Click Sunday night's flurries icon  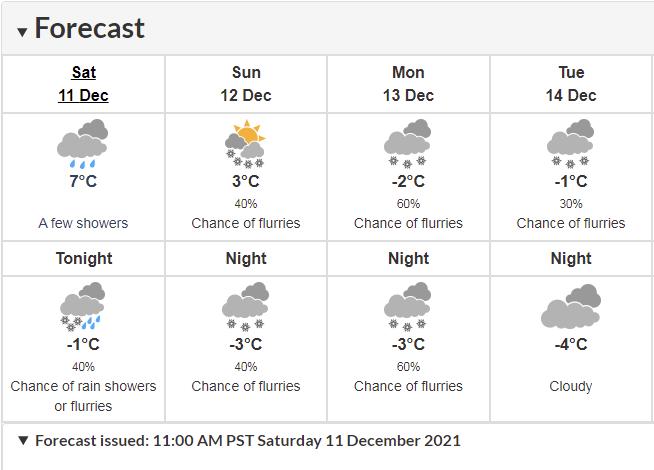point(246,307)
